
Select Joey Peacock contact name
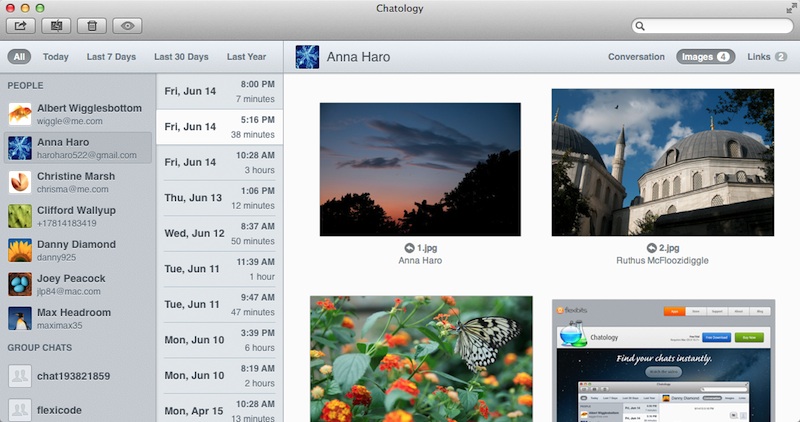[71, 278]
